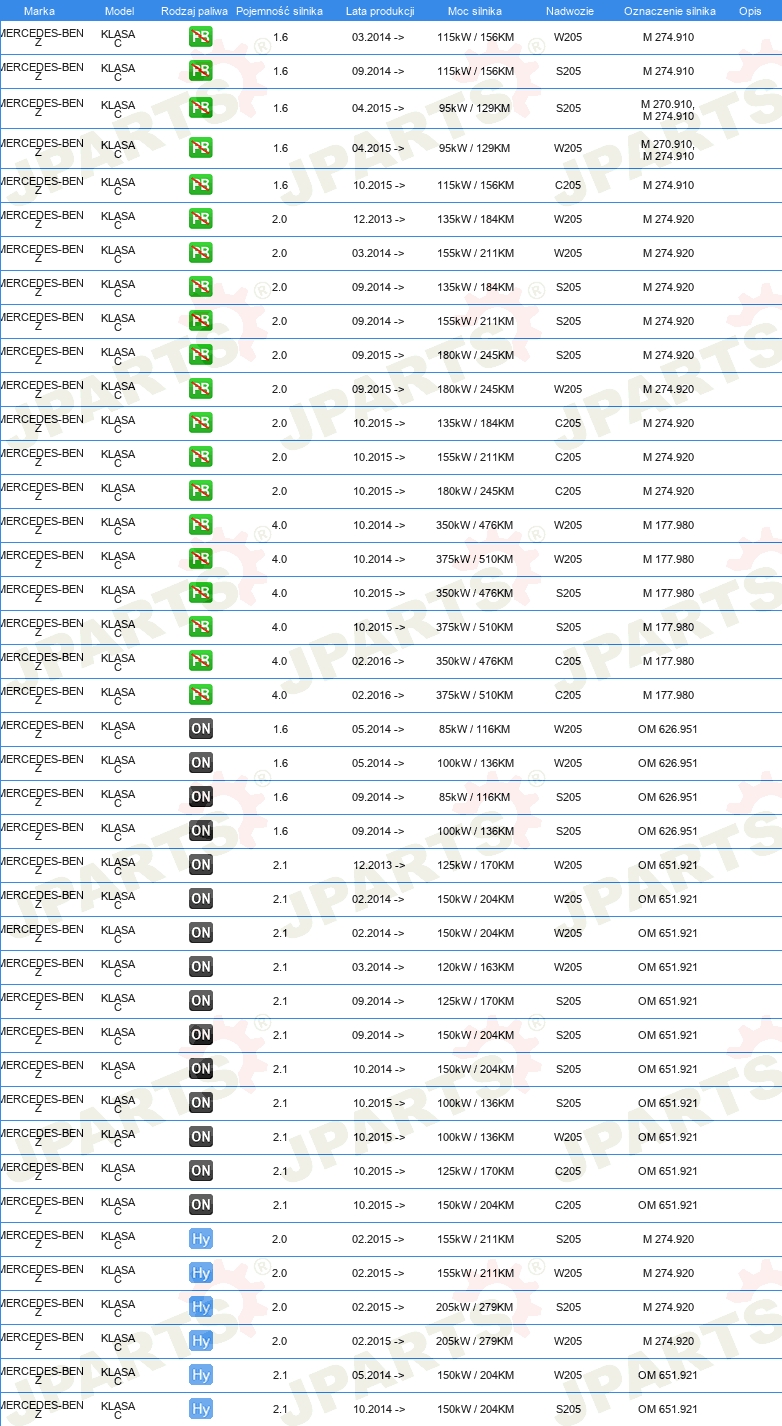
Task: Select the M 177.980 cell in the 02.2016 375kW row
Action: click(668, 695)
